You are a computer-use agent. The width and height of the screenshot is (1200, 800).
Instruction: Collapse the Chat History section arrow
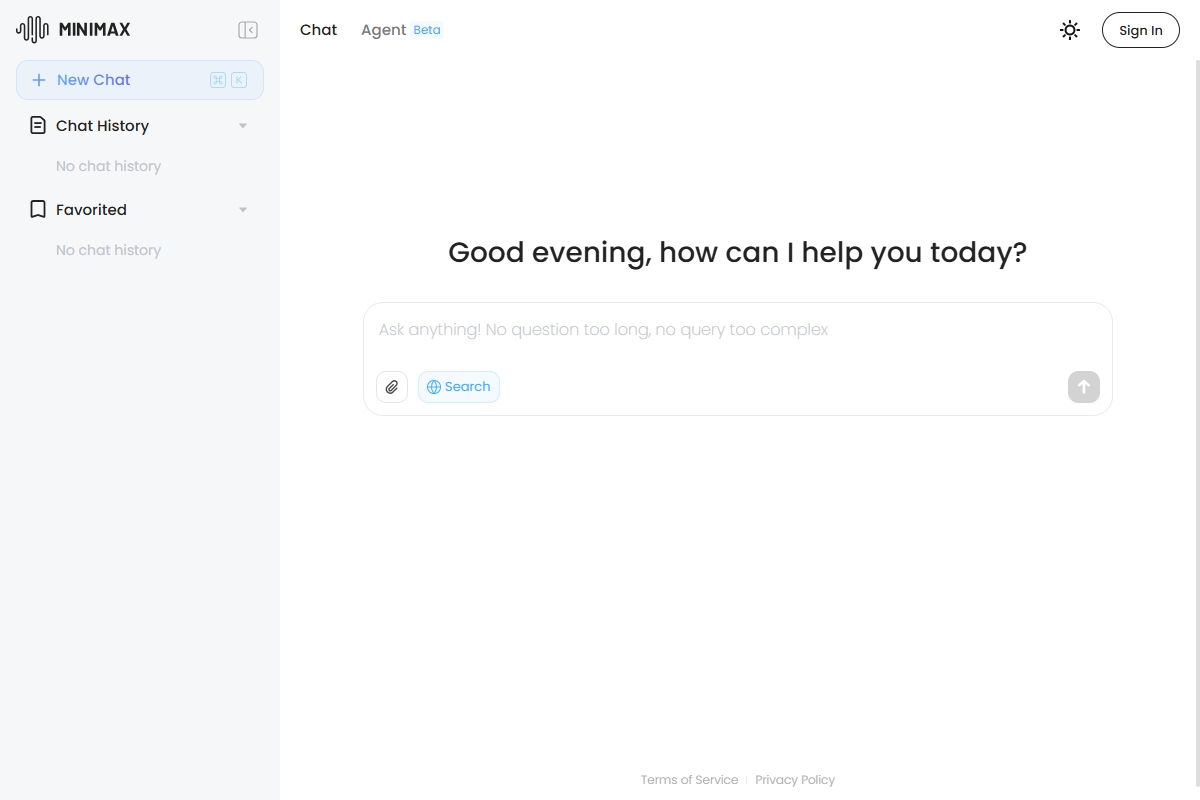[x=243, y=126]
